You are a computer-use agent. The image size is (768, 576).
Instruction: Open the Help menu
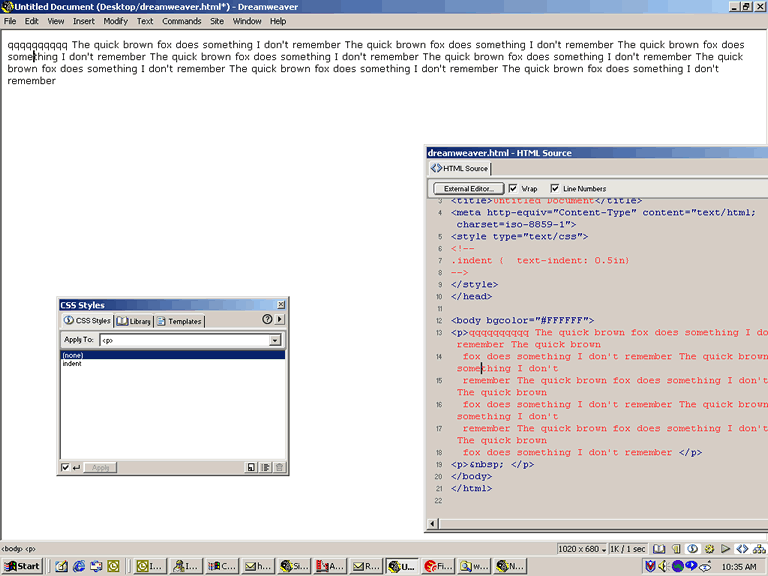click(x=278, y=21)
